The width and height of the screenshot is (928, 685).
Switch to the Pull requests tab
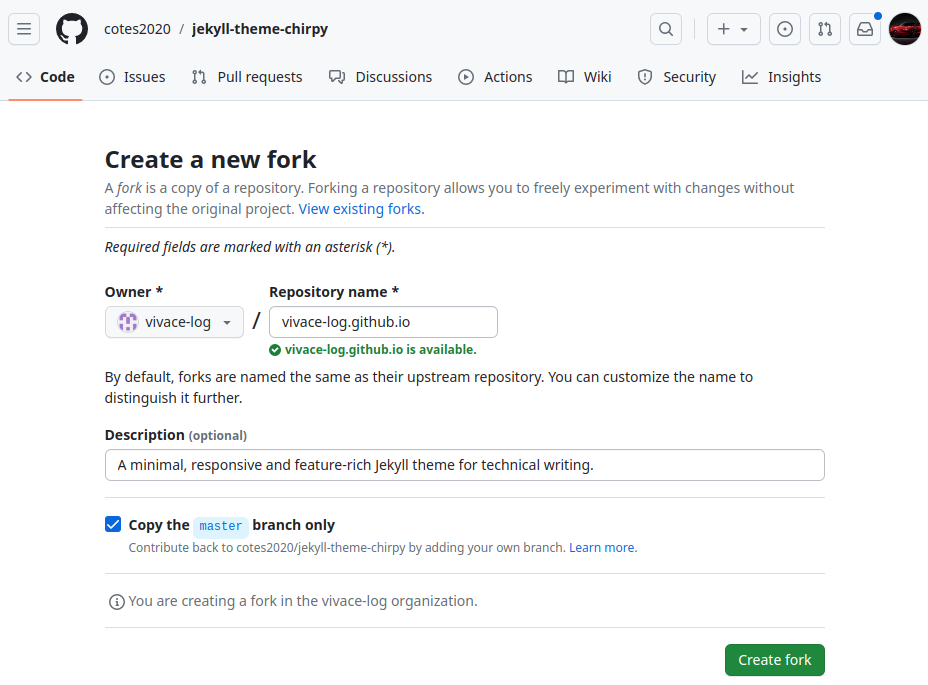click(x=247, y=77)
